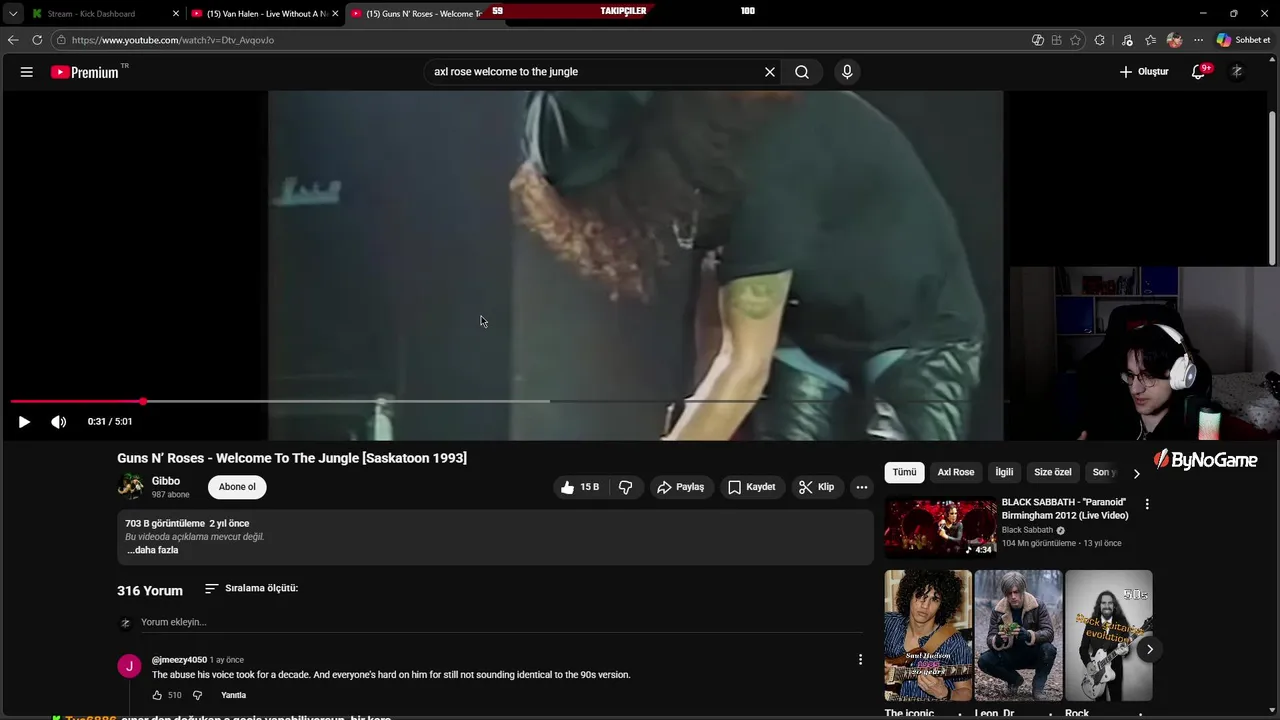Open YouTube account avatar menu

[1237, 72]
